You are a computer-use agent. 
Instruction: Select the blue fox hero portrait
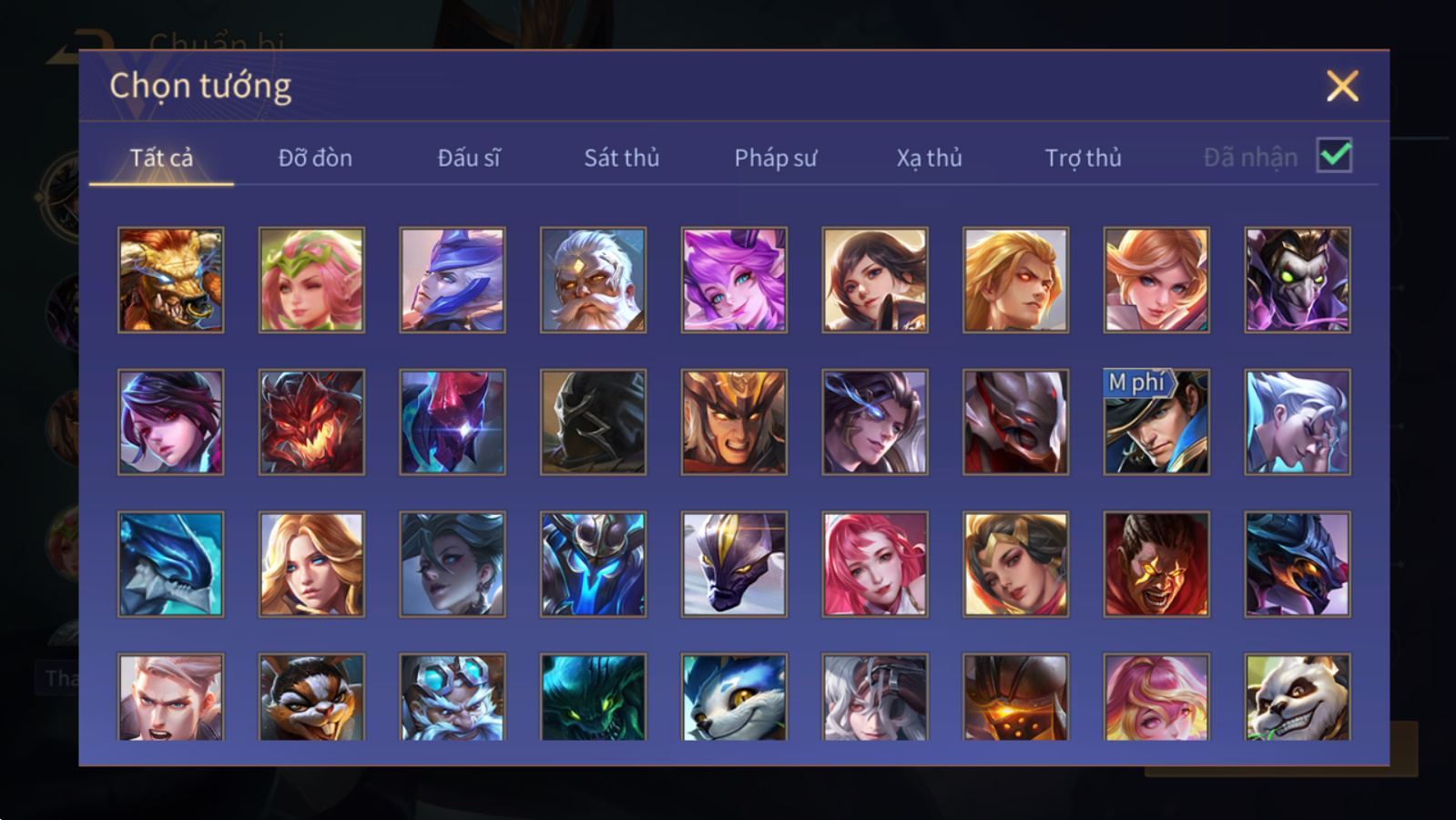734,697
